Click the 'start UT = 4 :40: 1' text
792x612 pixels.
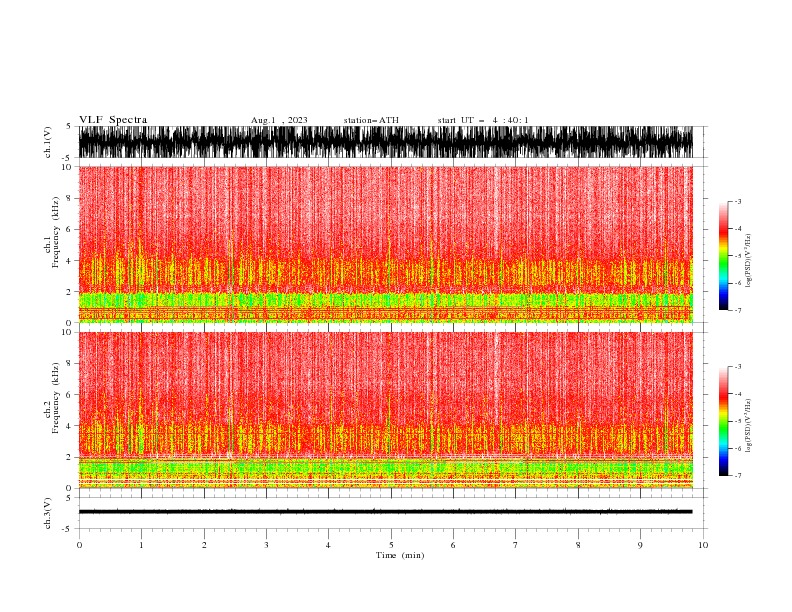point(483,120)
